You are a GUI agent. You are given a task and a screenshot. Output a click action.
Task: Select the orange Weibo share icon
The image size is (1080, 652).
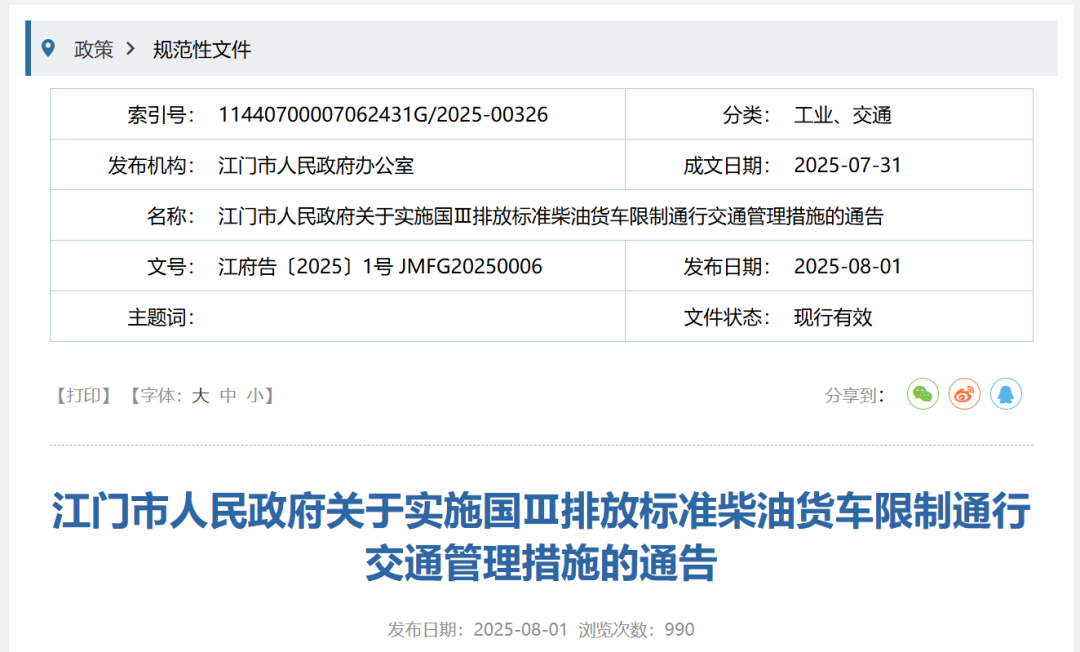pyautogui.click(x=964, y=395)
